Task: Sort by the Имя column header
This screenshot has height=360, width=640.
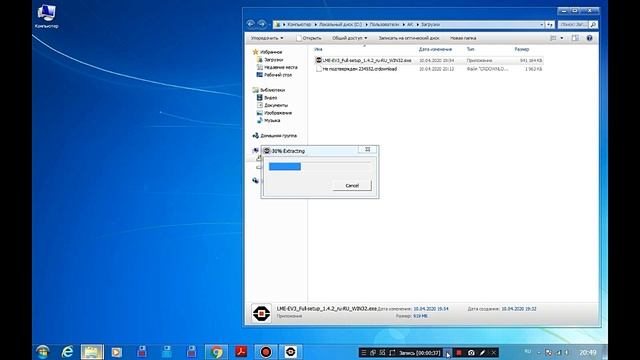Action: 318,49
